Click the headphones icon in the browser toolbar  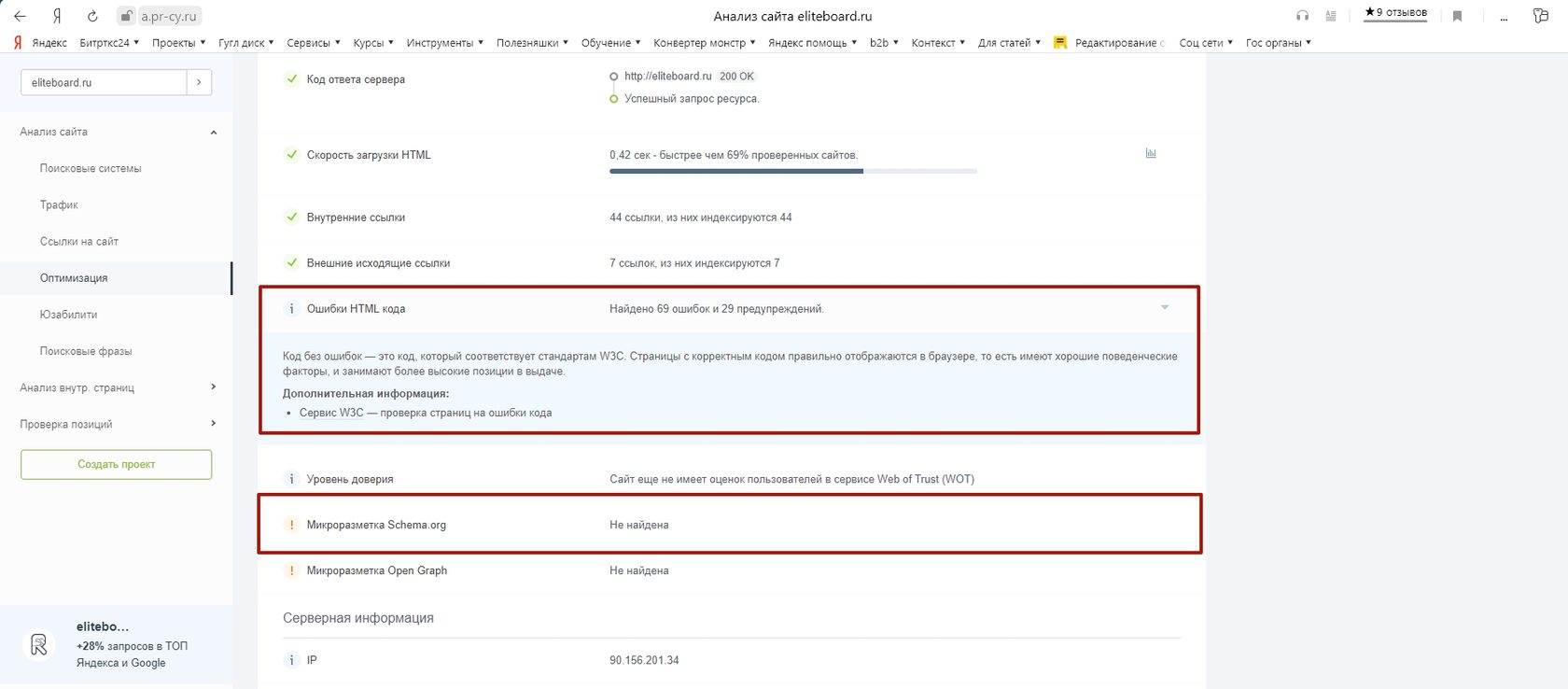1303,16
